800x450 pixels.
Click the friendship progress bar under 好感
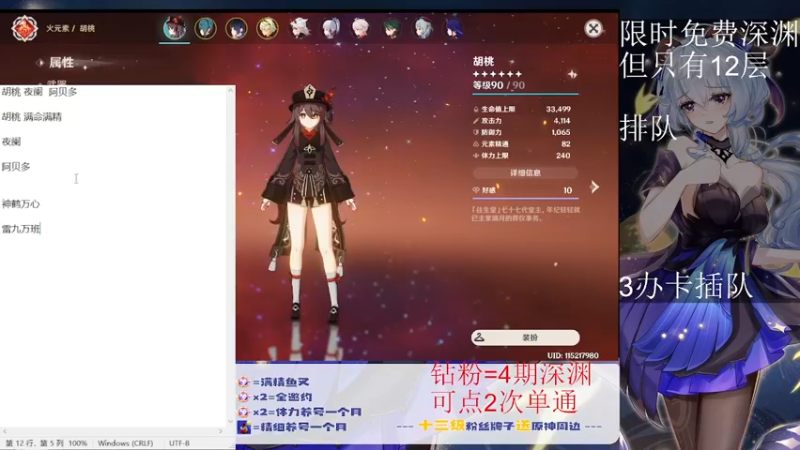[x=525, y=198]
